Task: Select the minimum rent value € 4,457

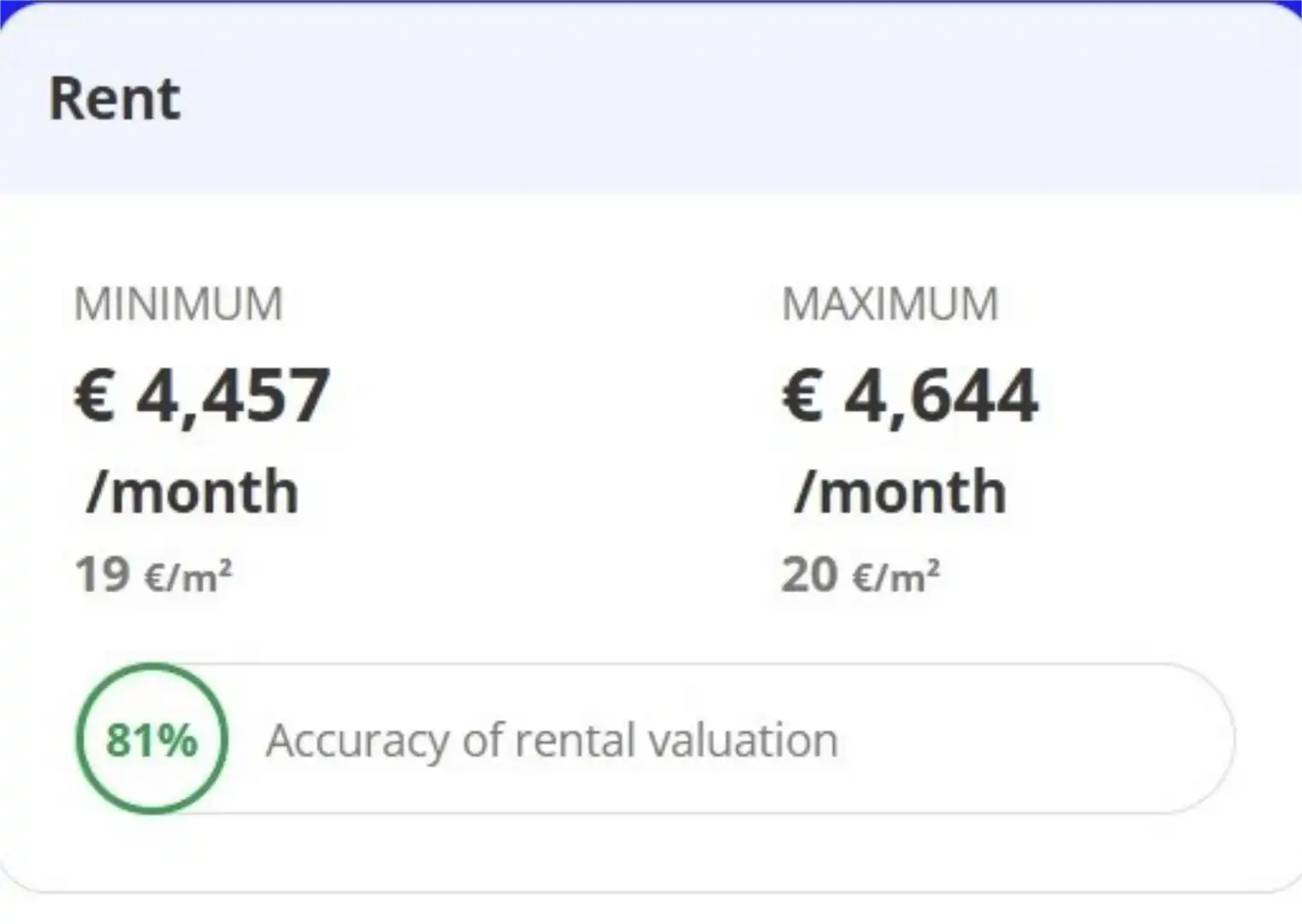Action: click(x=202, y=394)
